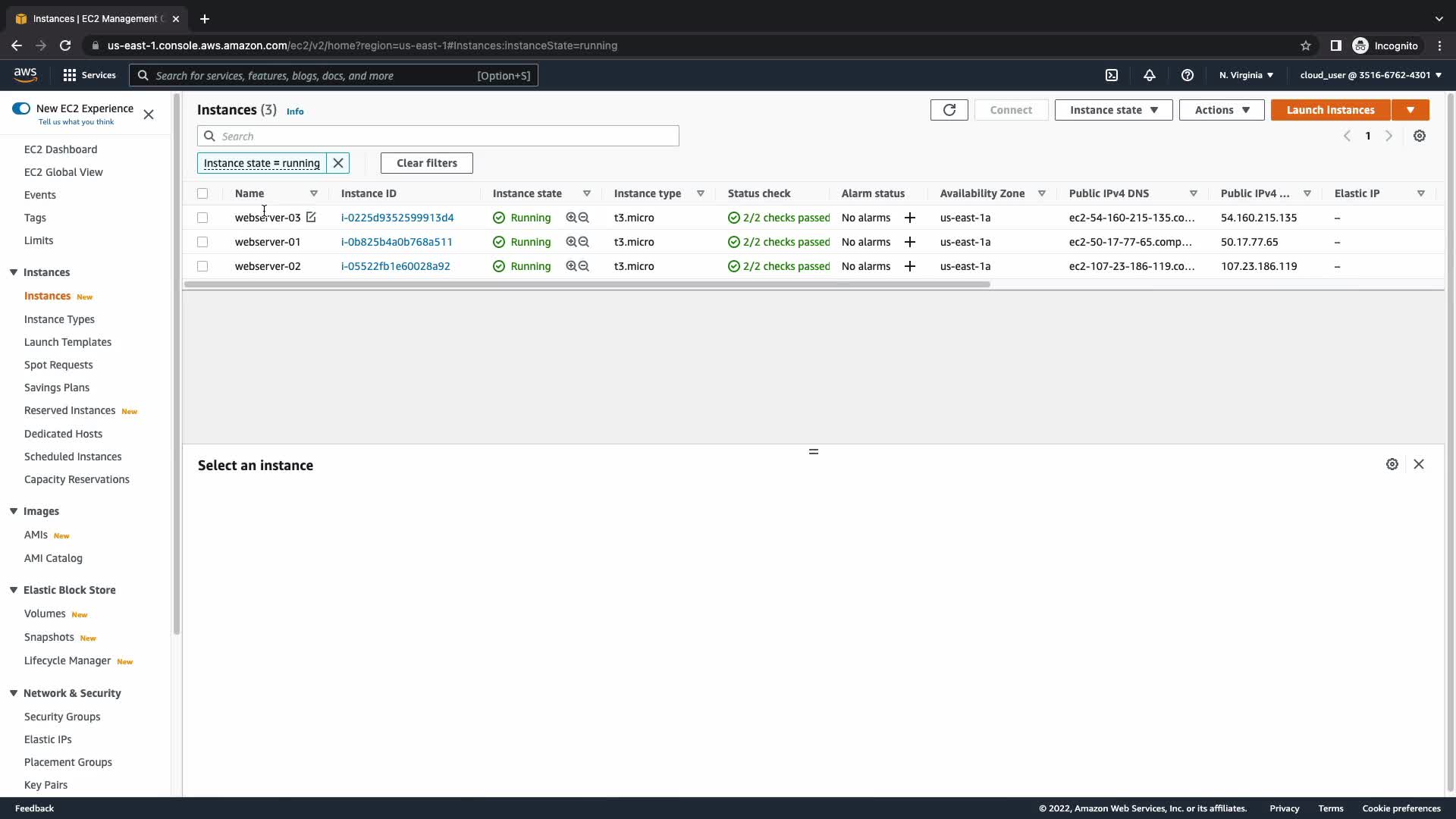This screenshot has width=1456, height=819.
Task: Click the horizontal table scrollbar
Action: click(586, 284)
